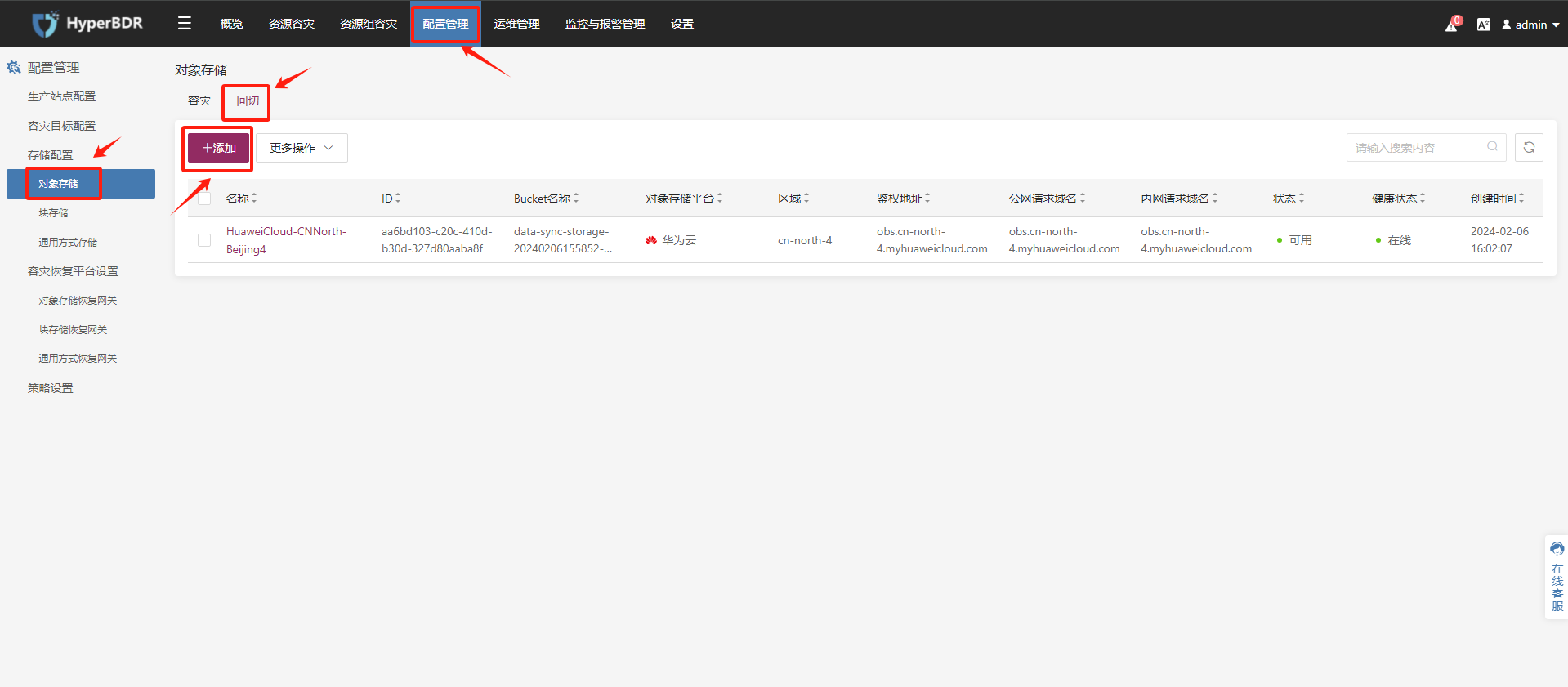Select 对象存储 in sidebar

(x=81, y=184)
